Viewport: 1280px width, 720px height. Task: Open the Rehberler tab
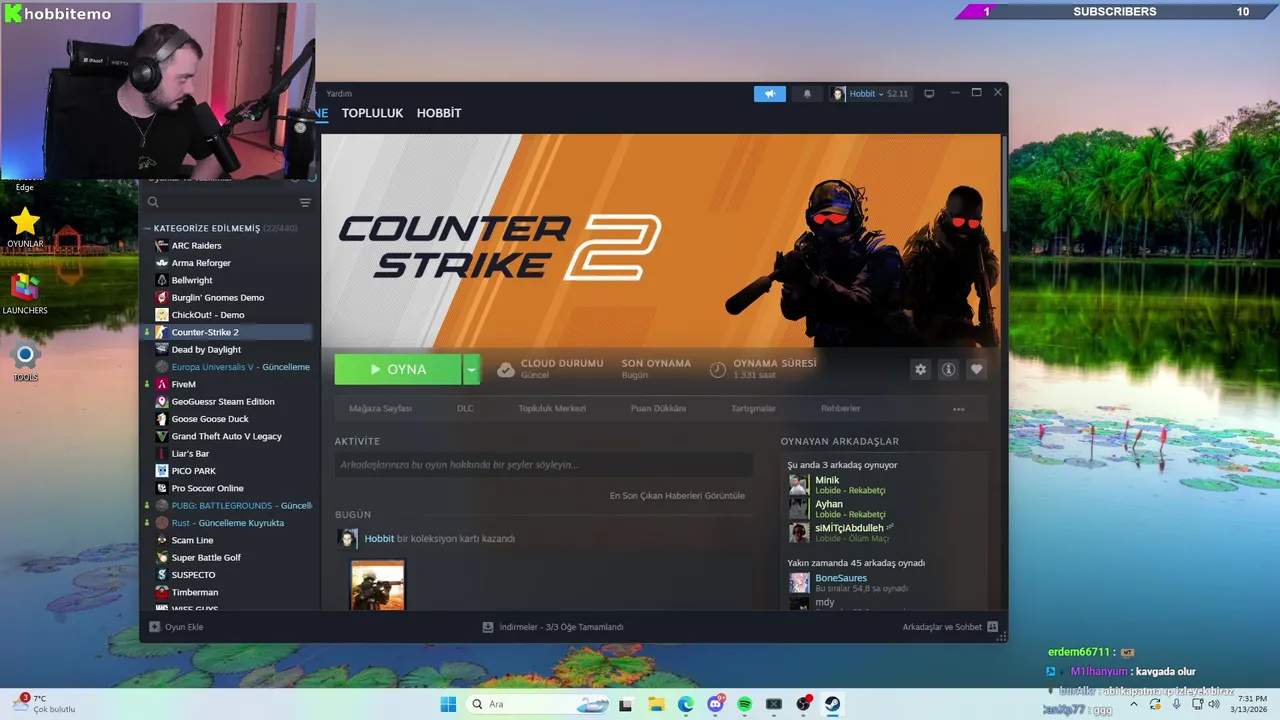point(841,408)
